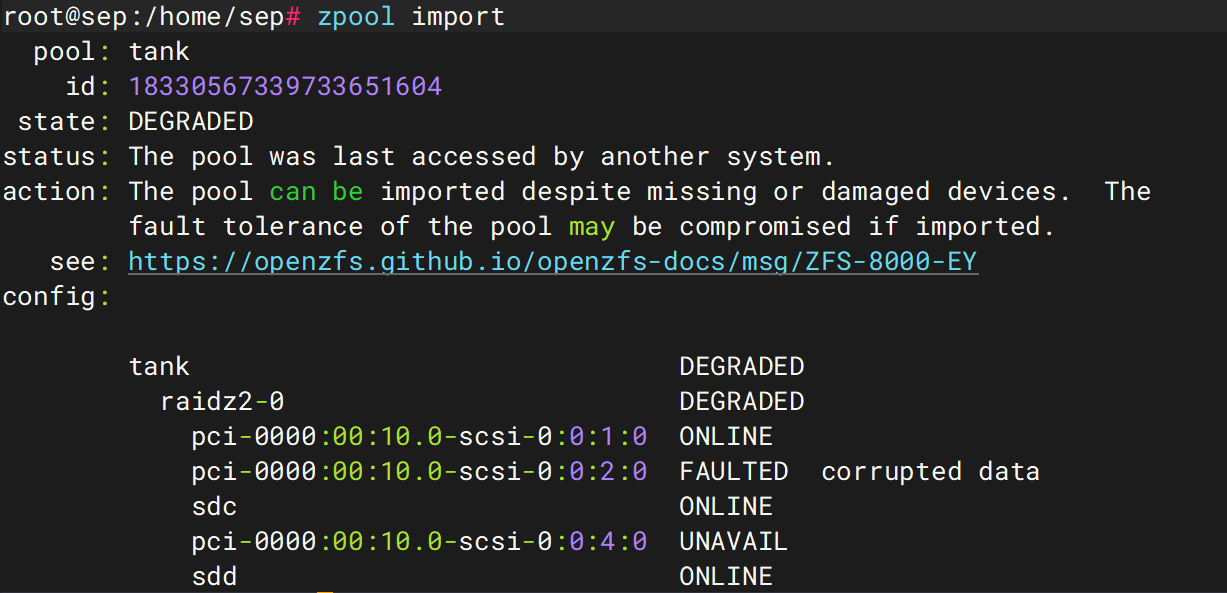
Task: Select the sdd device row
Action: [215, 577]
